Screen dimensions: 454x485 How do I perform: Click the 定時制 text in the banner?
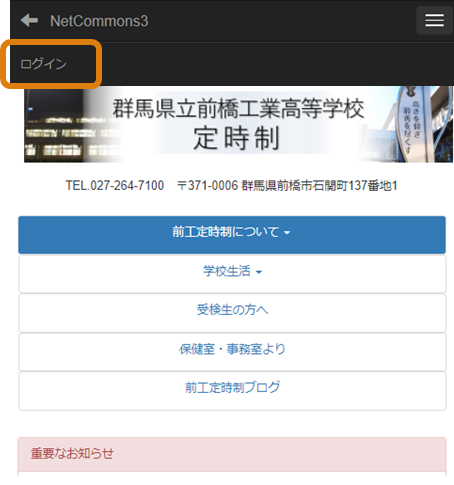[x=236, y=138]
